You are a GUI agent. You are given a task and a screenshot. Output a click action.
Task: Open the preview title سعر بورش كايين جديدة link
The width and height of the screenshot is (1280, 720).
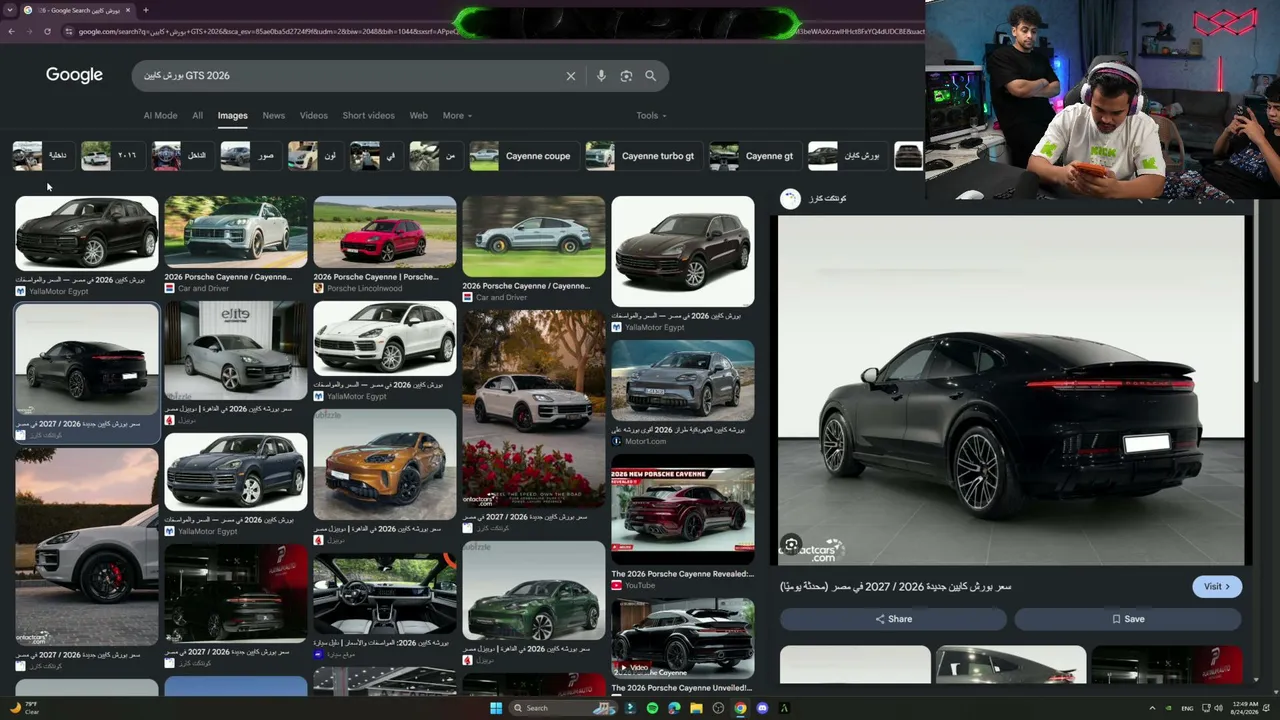[896, 587]
